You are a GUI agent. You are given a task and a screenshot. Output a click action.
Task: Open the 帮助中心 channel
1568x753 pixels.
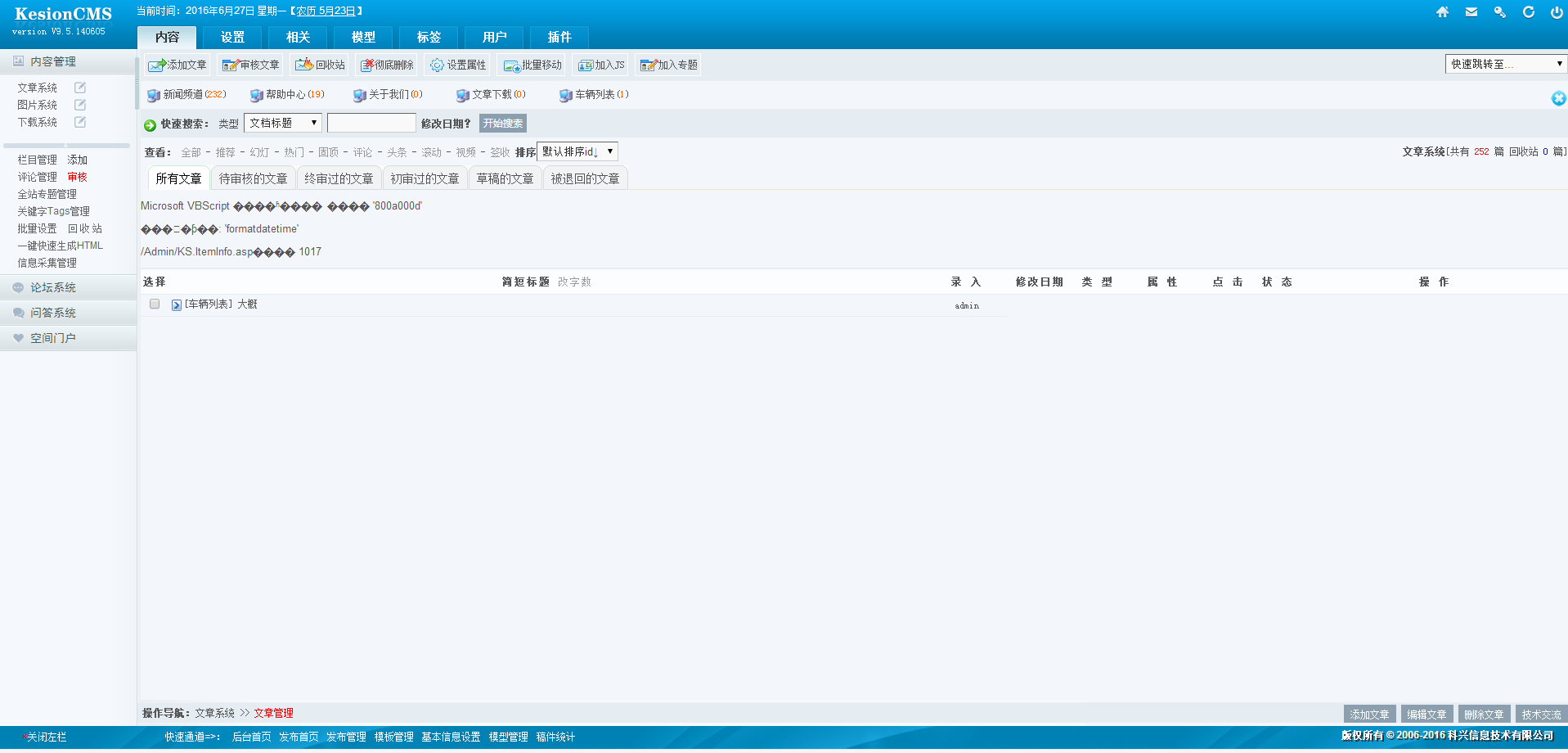[x=287, y=95]
